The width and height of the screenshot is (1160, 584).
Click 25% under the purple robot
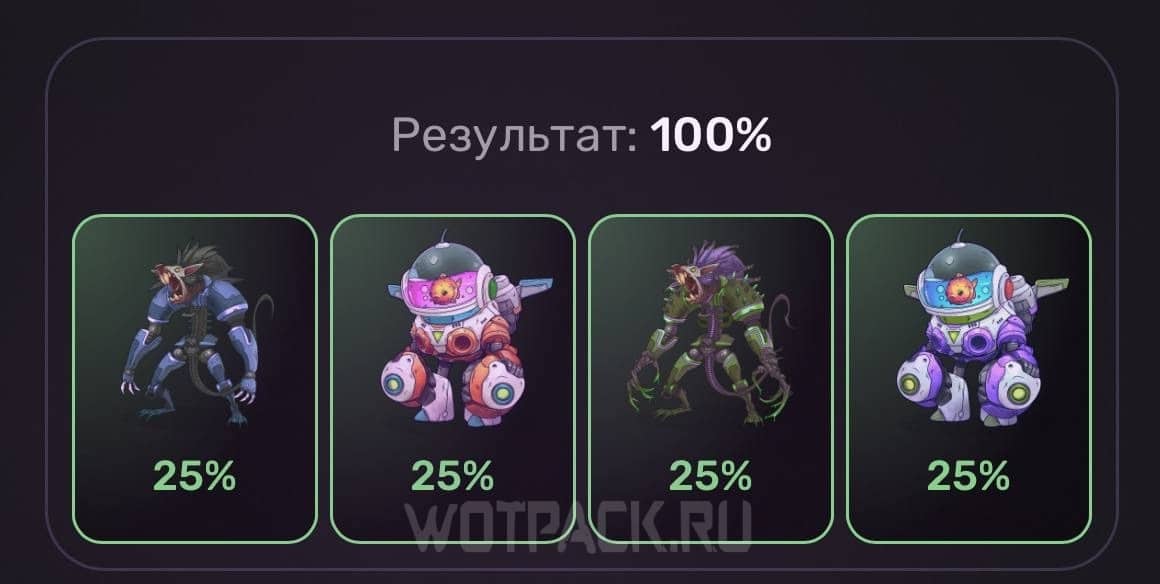coord(968,477)
